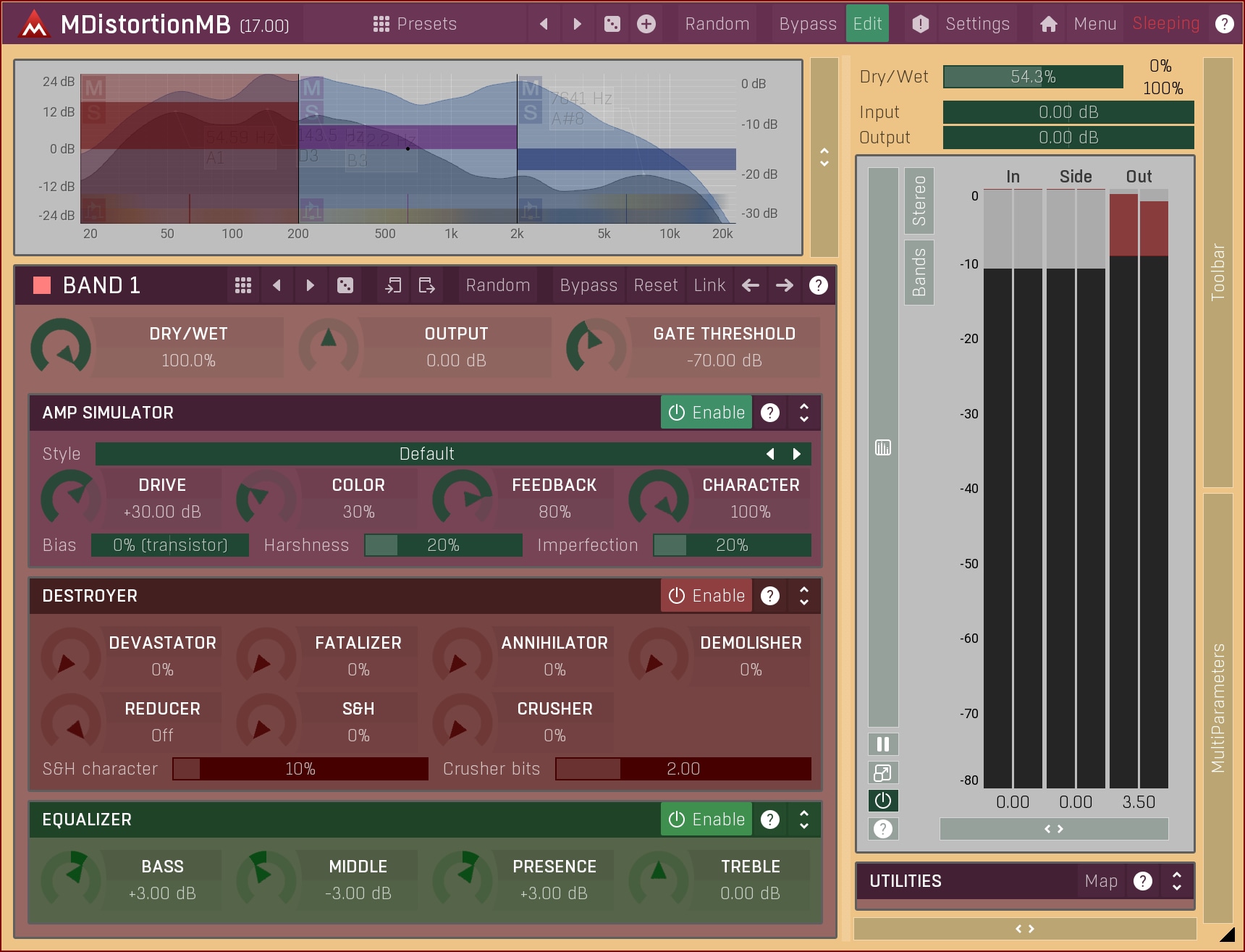Toggle the Equalizer Enable button
Screen dimensions: 1245x952
pos(706,820)
